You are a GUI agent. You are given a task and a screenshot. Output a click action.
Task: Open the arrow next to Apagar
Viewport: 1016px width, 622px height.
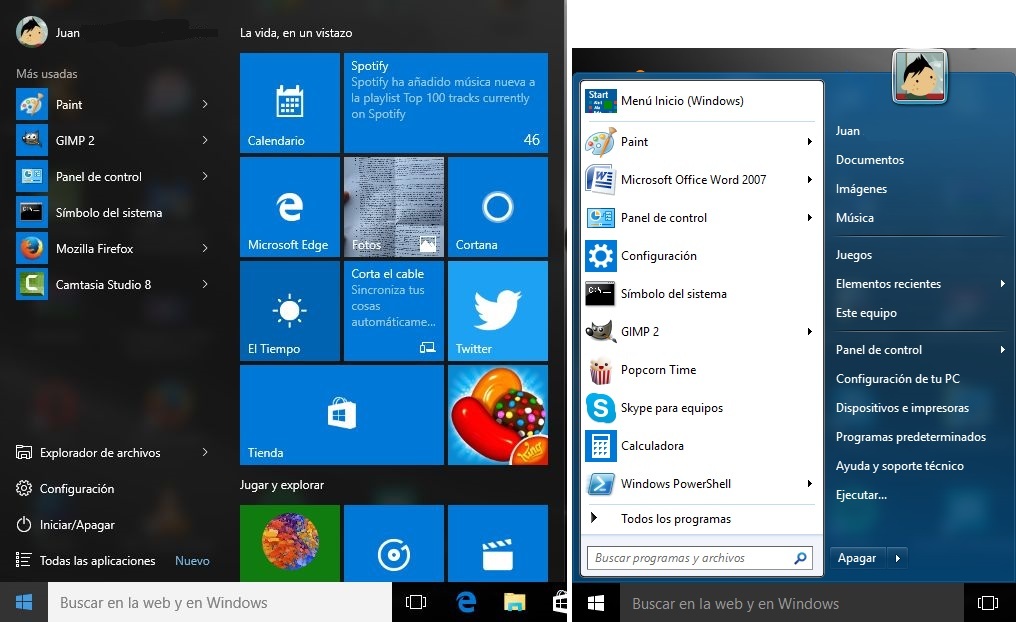coord(897,558)
